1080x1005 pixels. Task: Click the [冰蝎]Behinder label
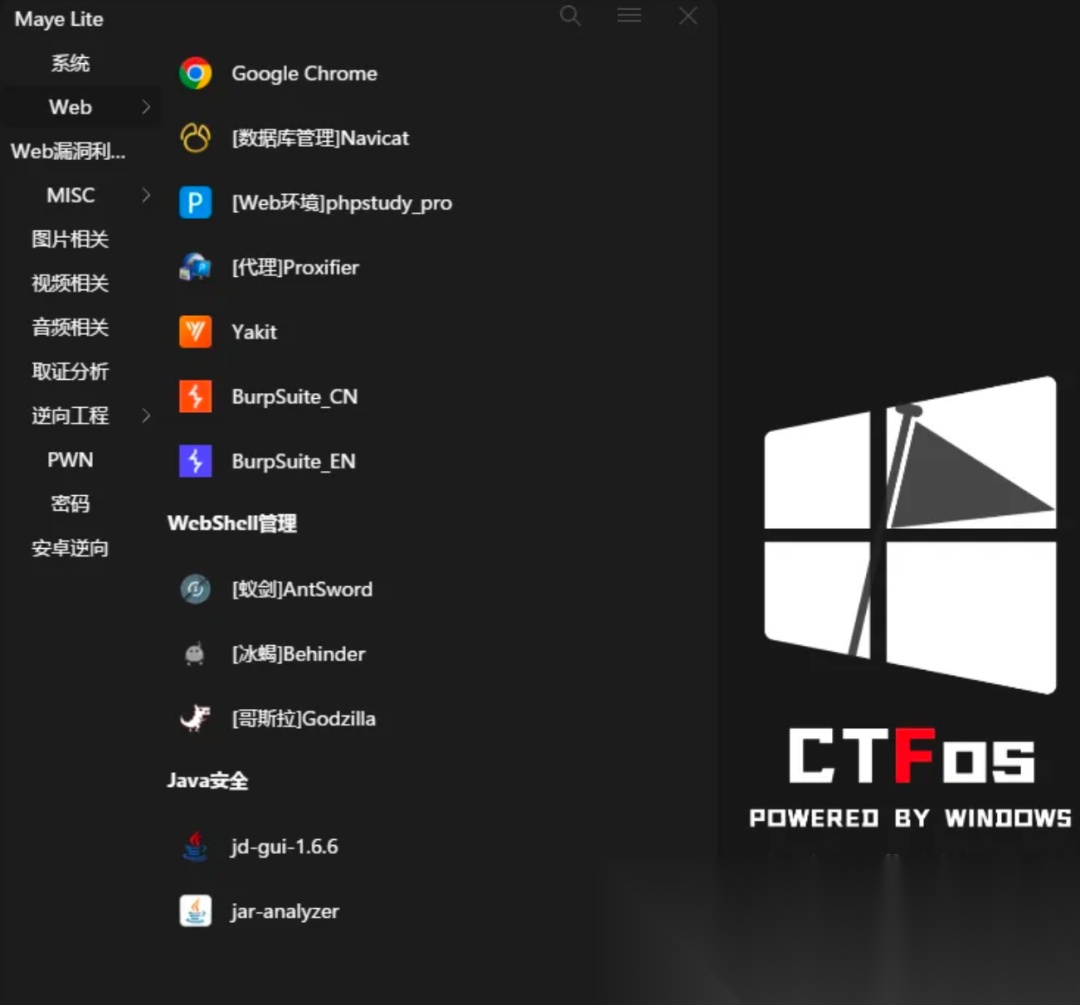299,654
